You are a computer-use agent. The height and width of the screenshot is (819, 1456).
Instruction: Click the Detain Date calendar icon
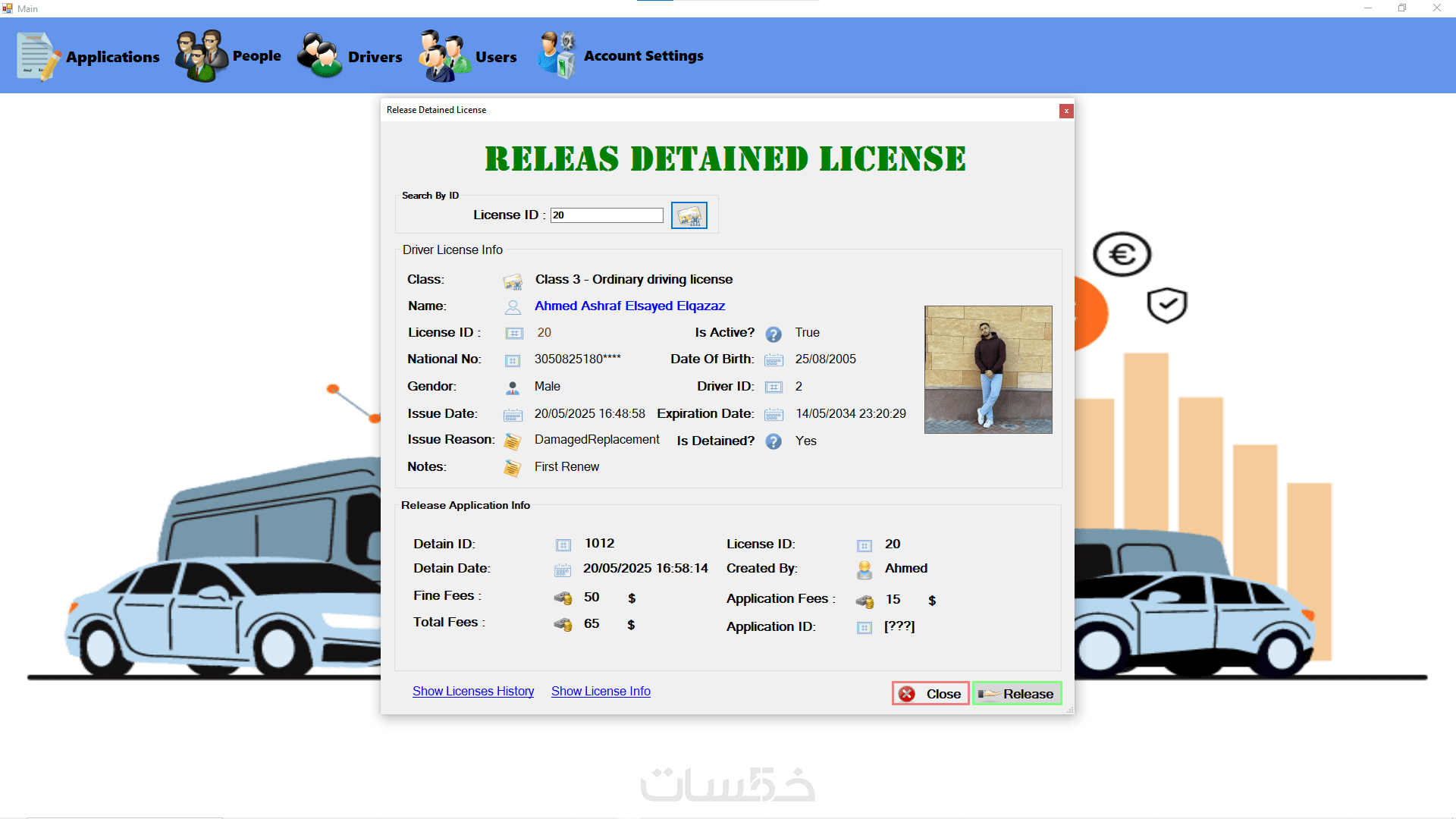click(x=563, y=570)
